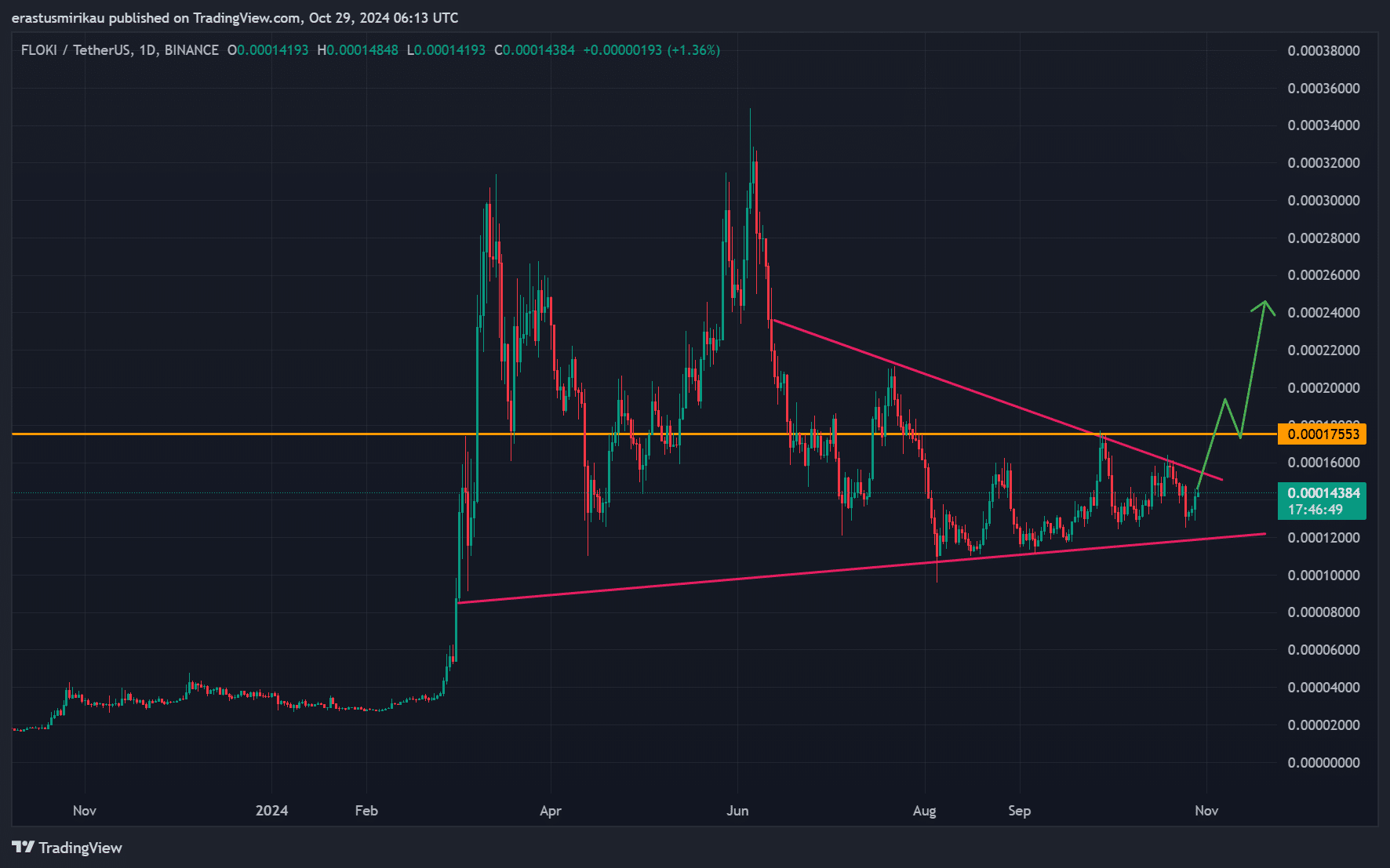Screen dimensions: 1390x868
Task: Click the 0.00036000 price axis label
Action: 1323,88
